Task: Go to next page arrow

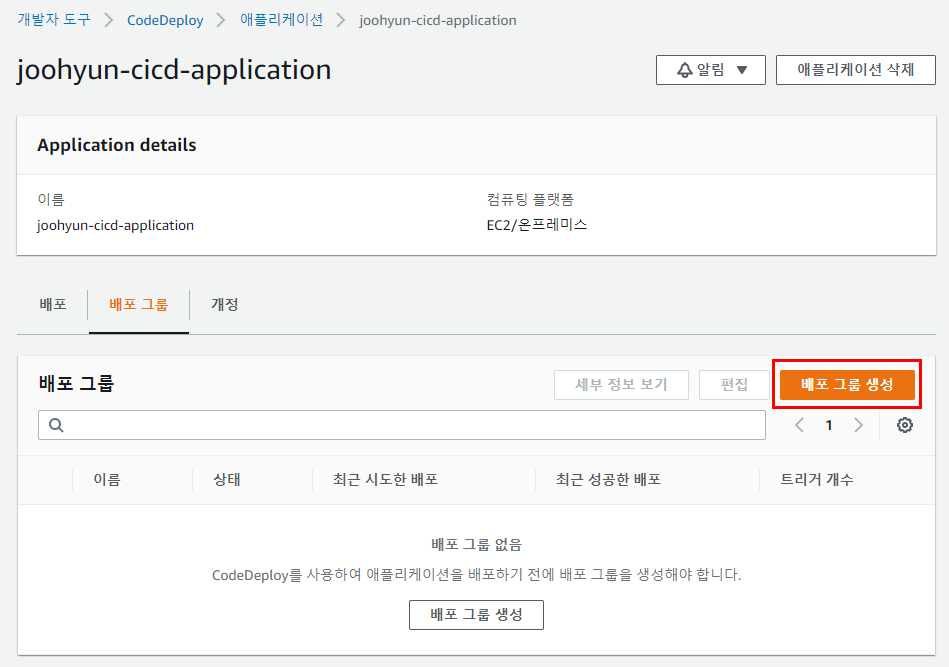Action: [x=858, y=425]
